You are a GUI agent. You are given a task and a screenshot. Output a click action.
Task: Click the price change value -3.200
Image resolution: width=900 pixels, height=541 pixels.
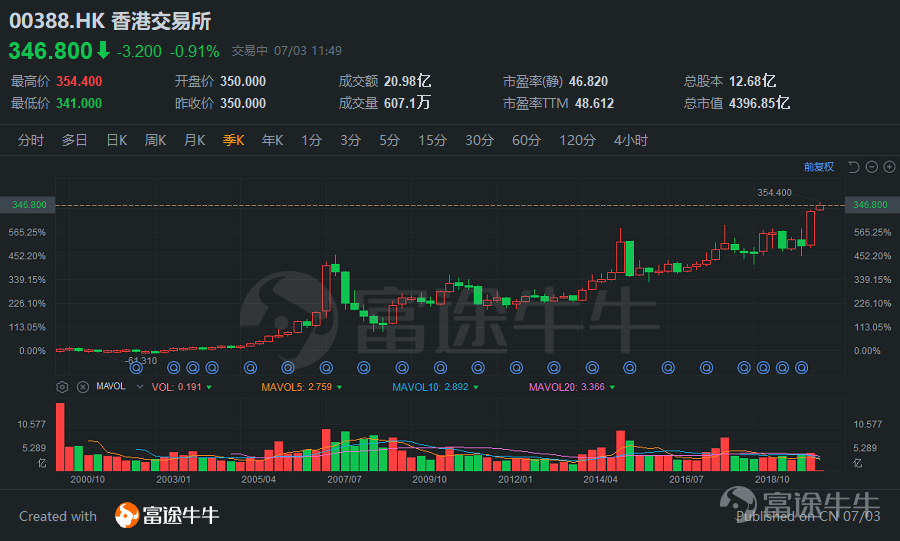click(x=139, y=52)
